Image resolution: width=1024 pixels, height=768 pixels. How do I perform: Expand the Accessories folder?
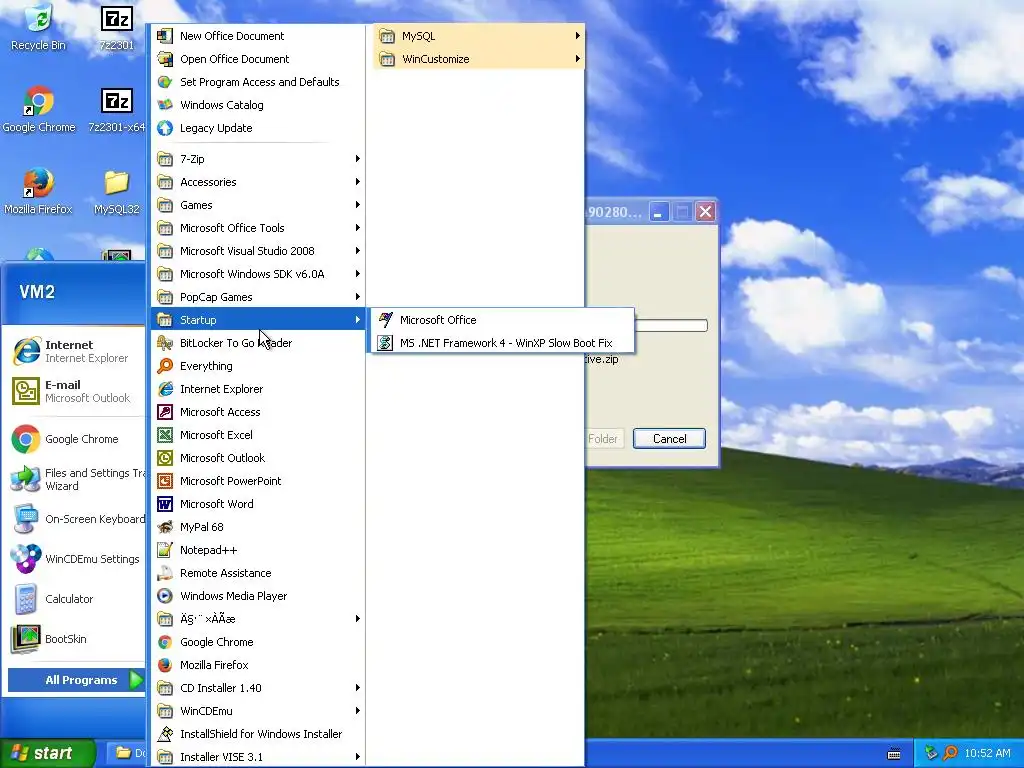pyautogui.click(x=258, y=182)
